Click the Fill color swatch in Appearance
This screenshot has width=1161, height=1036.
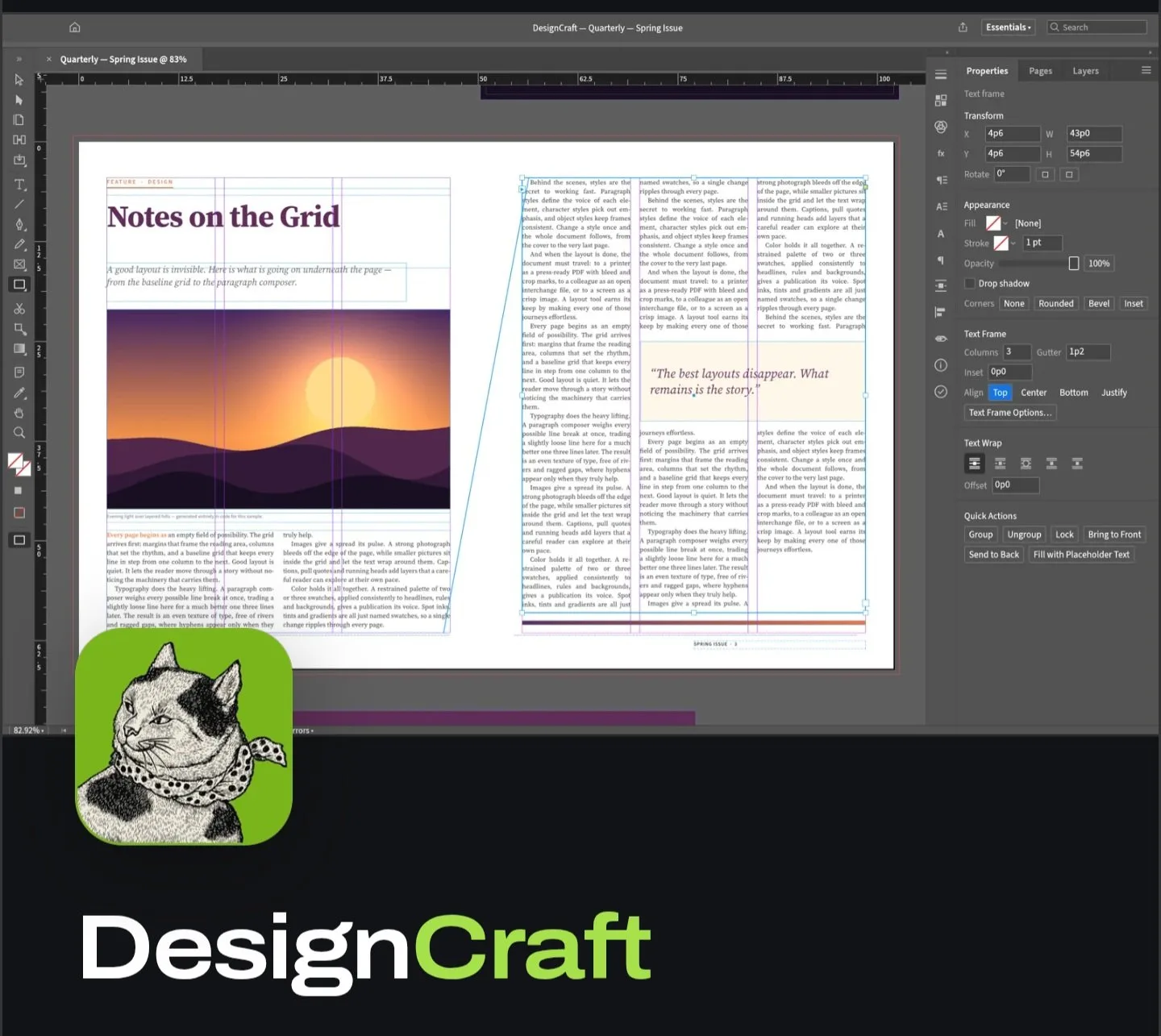(x=993, y=223)
